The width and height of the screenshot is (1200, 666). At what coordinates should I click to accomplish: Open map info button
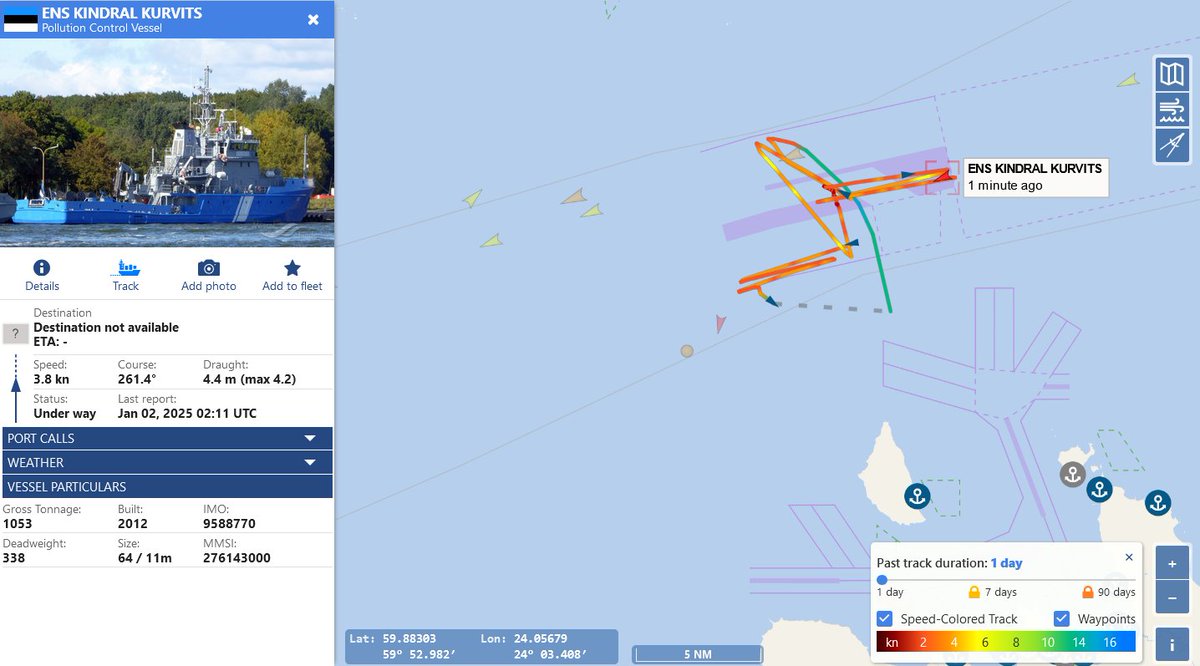click(x=1171, y=644)
